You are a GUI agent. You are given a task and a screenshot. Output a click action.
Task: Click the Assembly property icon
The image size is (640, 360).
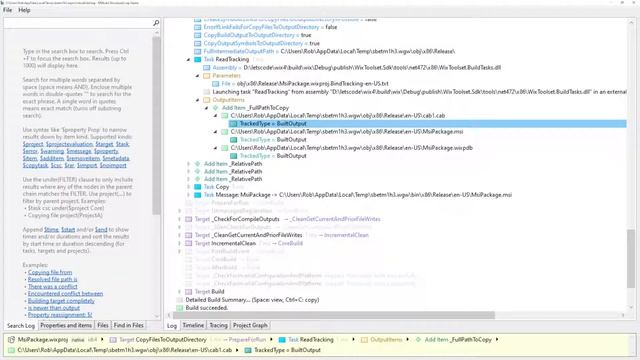point(207,68)
